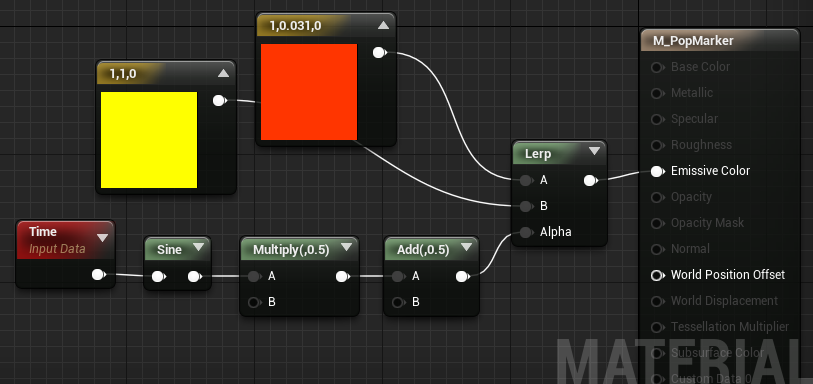The image size is (813, 384).
Task: Expand the Multiply(,0.5) node arrow
Action: 347,247
